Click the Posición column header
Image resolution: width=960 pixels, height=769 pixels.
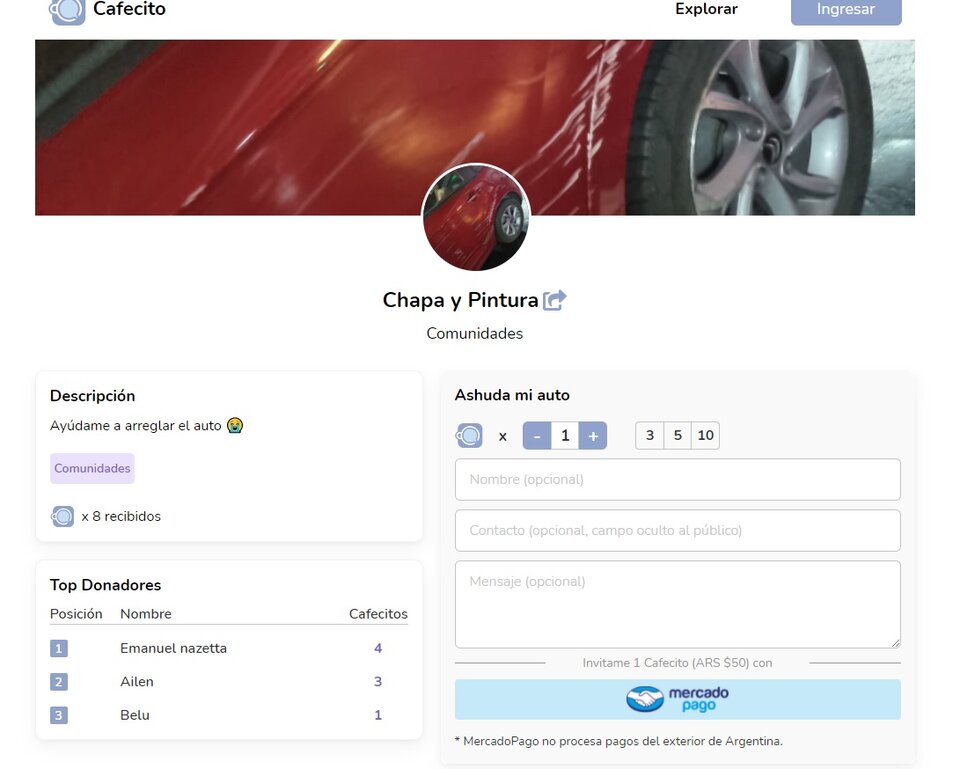click(76, 614)
